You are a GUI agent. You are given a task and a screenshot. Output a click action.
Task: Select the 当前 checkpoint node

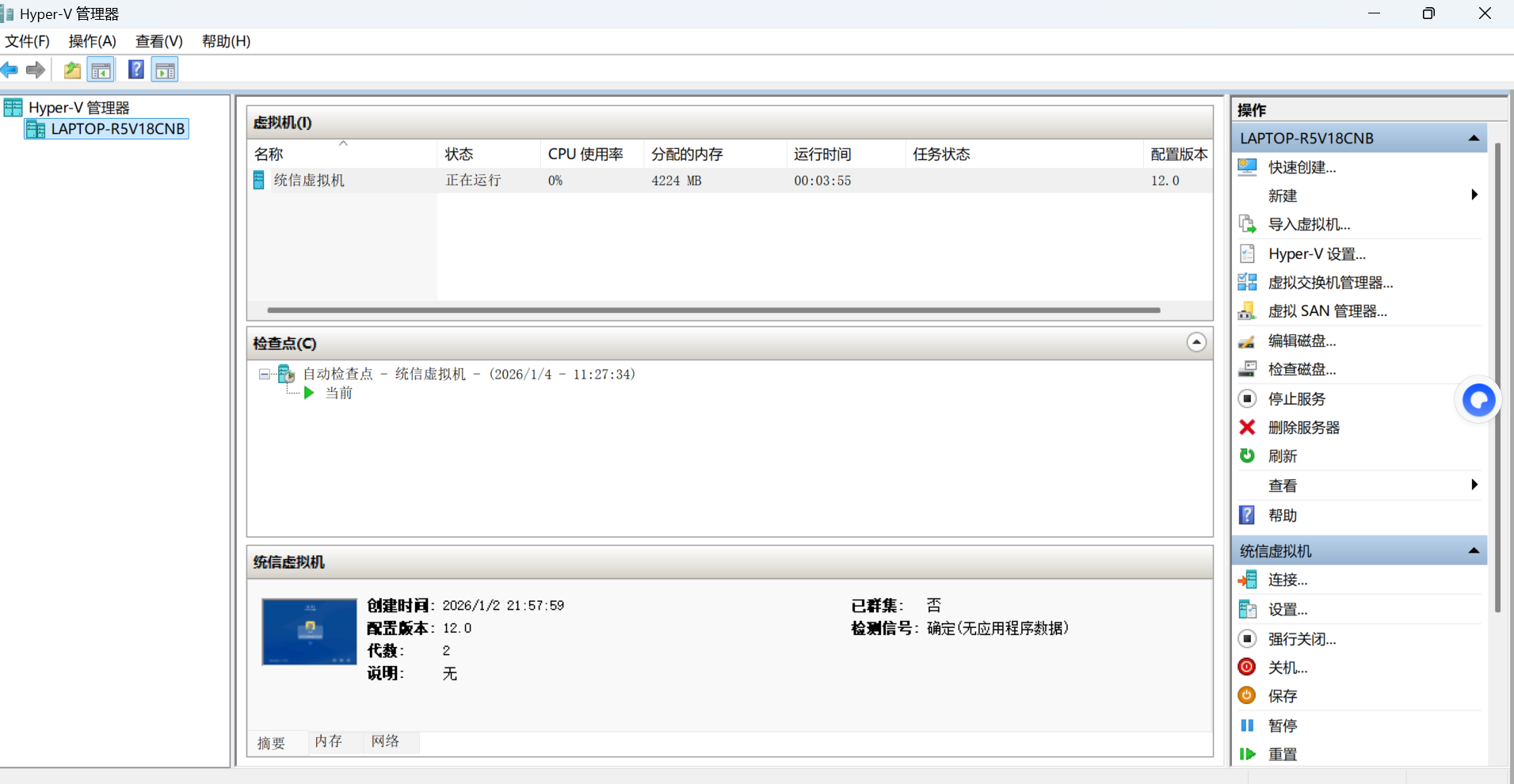339,393
